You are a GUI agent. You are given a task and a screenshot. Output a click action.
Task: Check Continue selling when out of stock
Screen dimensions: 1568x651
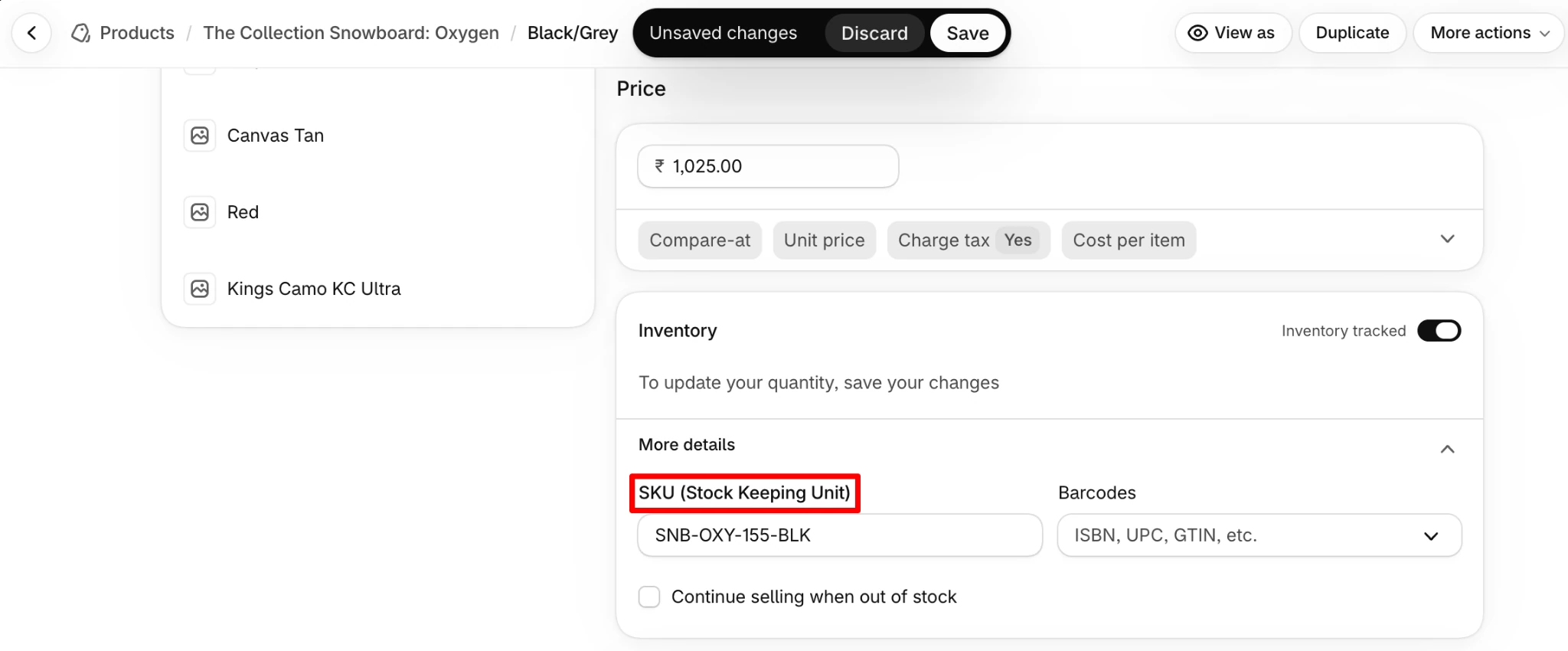click(649, 597)
